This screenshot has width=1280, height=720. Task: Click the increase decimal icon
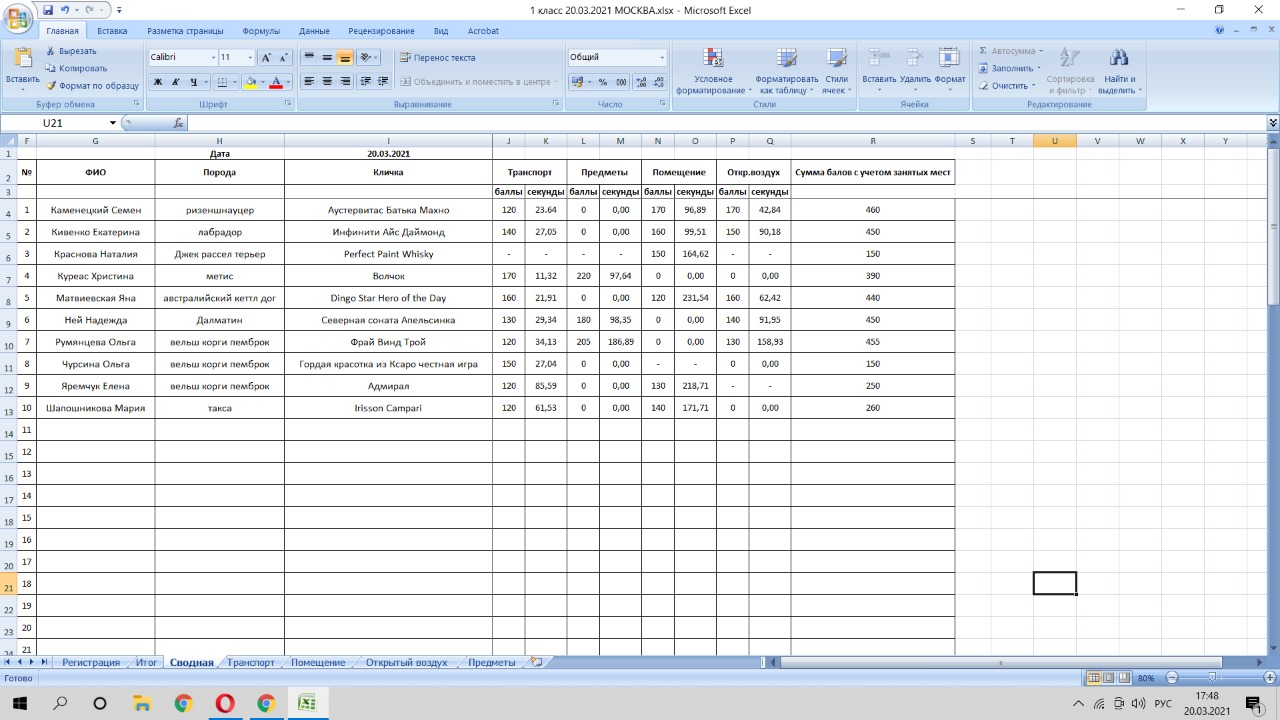point(640,82)
